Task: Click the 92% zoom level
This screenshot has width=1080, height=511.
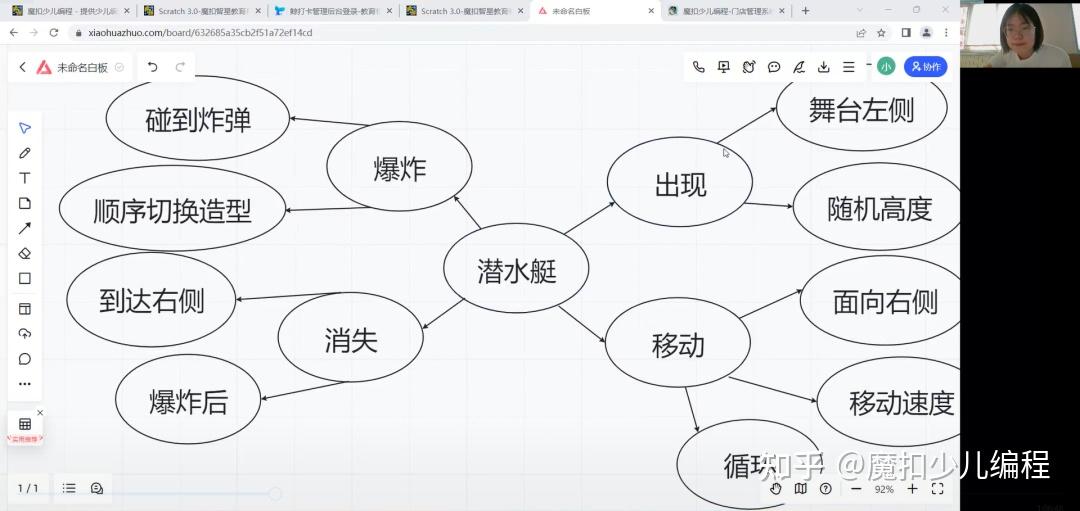Action: (x=884, y=489)
